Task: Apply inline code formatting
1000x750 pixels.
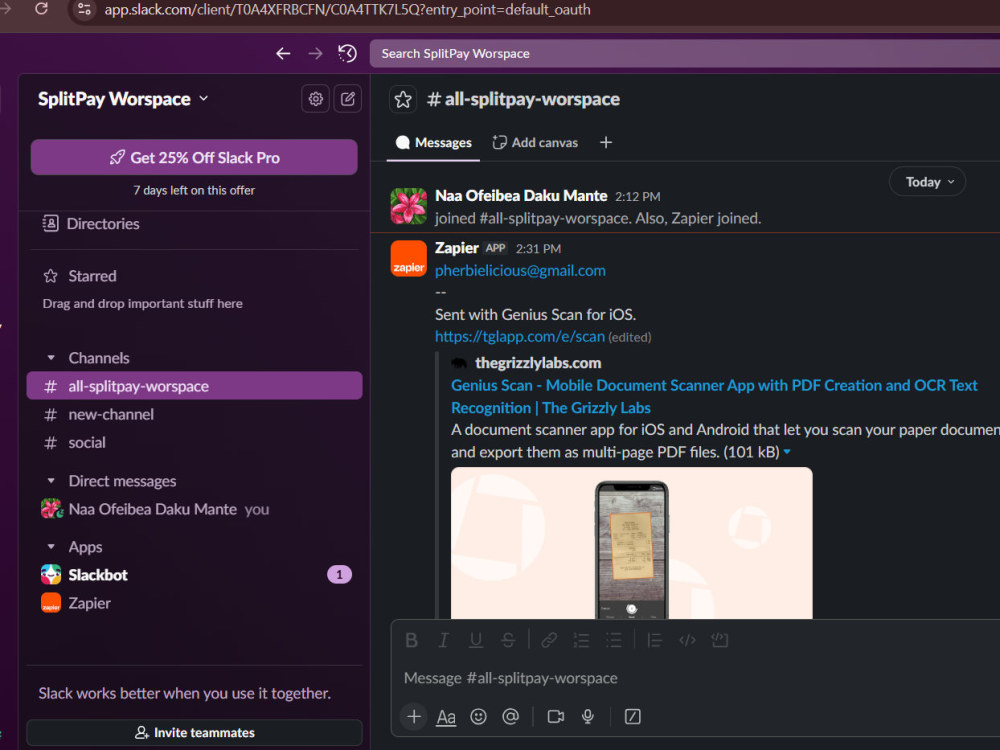Action: pos(687,640)
